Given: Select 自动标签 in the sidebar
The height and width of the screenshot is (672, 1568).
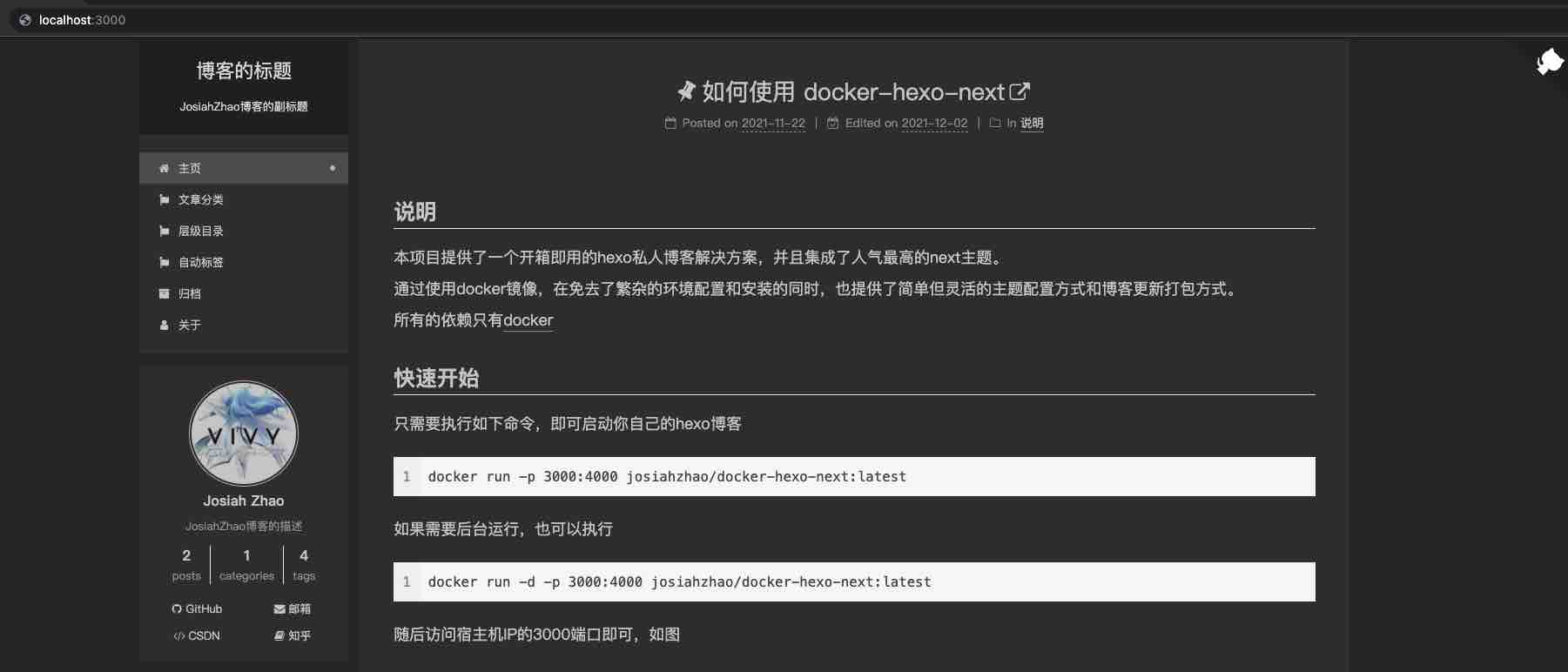Looking at the screenshot, I should tap(200, 262).
